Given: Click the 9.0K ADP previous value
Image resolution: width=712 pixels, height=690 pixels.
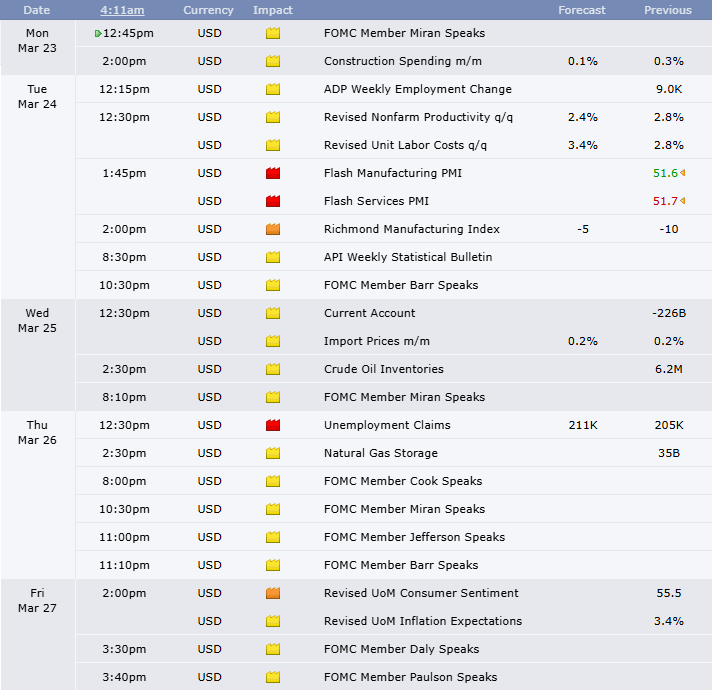Looking at the screenshot, I should 669,89.
